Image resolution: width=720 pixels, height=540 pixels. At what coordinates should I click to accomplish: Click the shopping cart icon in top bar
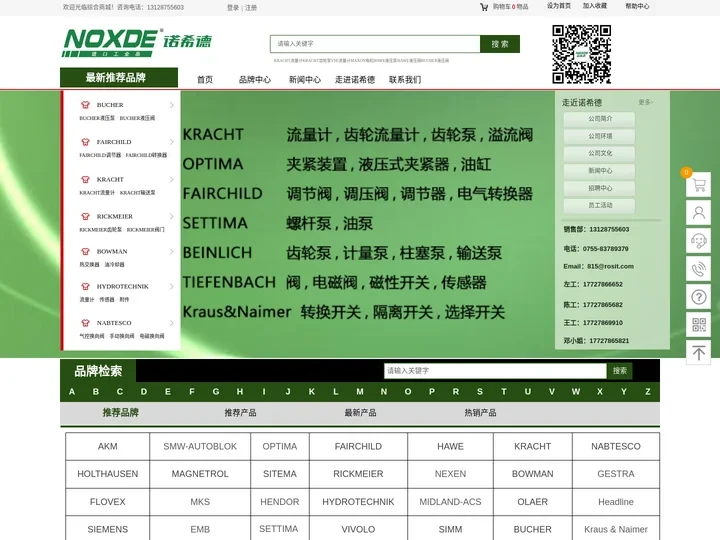pyautogui.click(x=484, y=7)
